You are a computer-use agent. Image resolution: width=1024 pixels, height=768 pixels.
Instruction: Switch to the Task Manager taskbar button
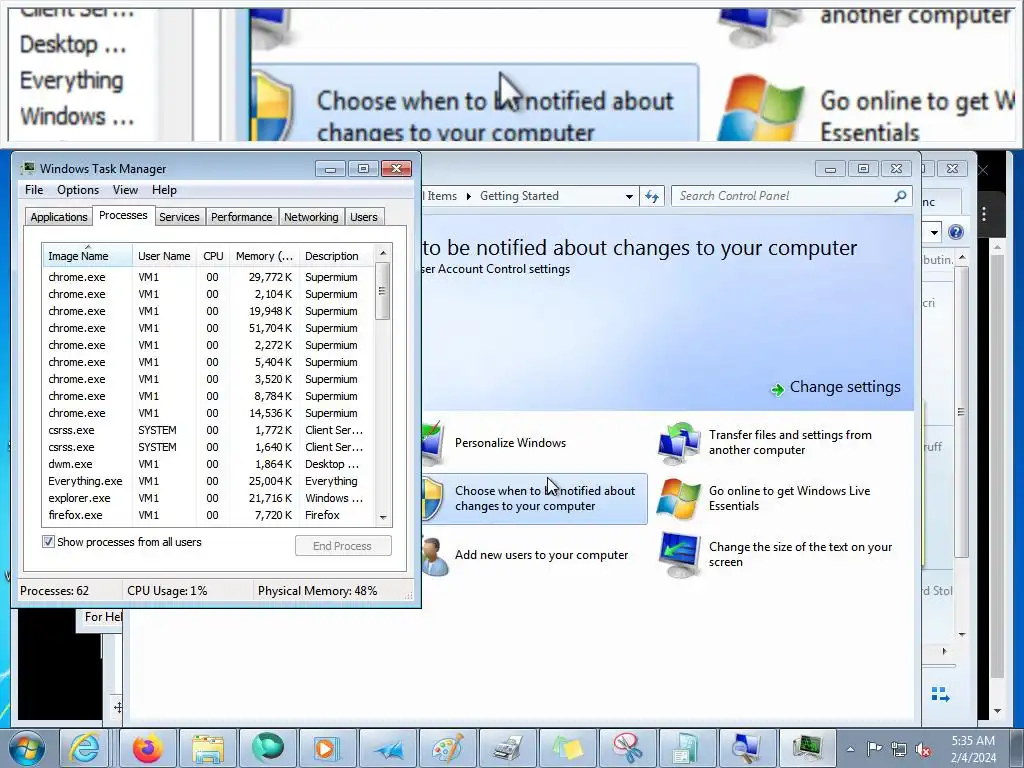pos(808,748)
